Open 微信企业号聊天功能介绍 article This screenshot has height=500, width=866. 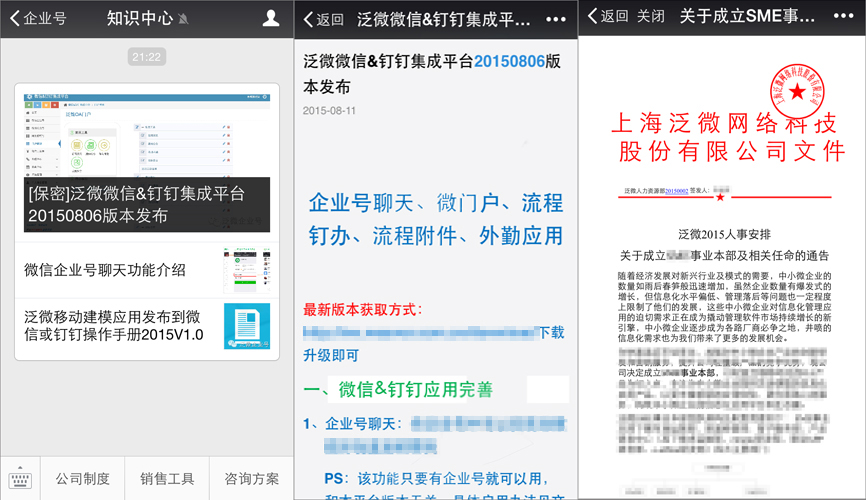[105, 270]
